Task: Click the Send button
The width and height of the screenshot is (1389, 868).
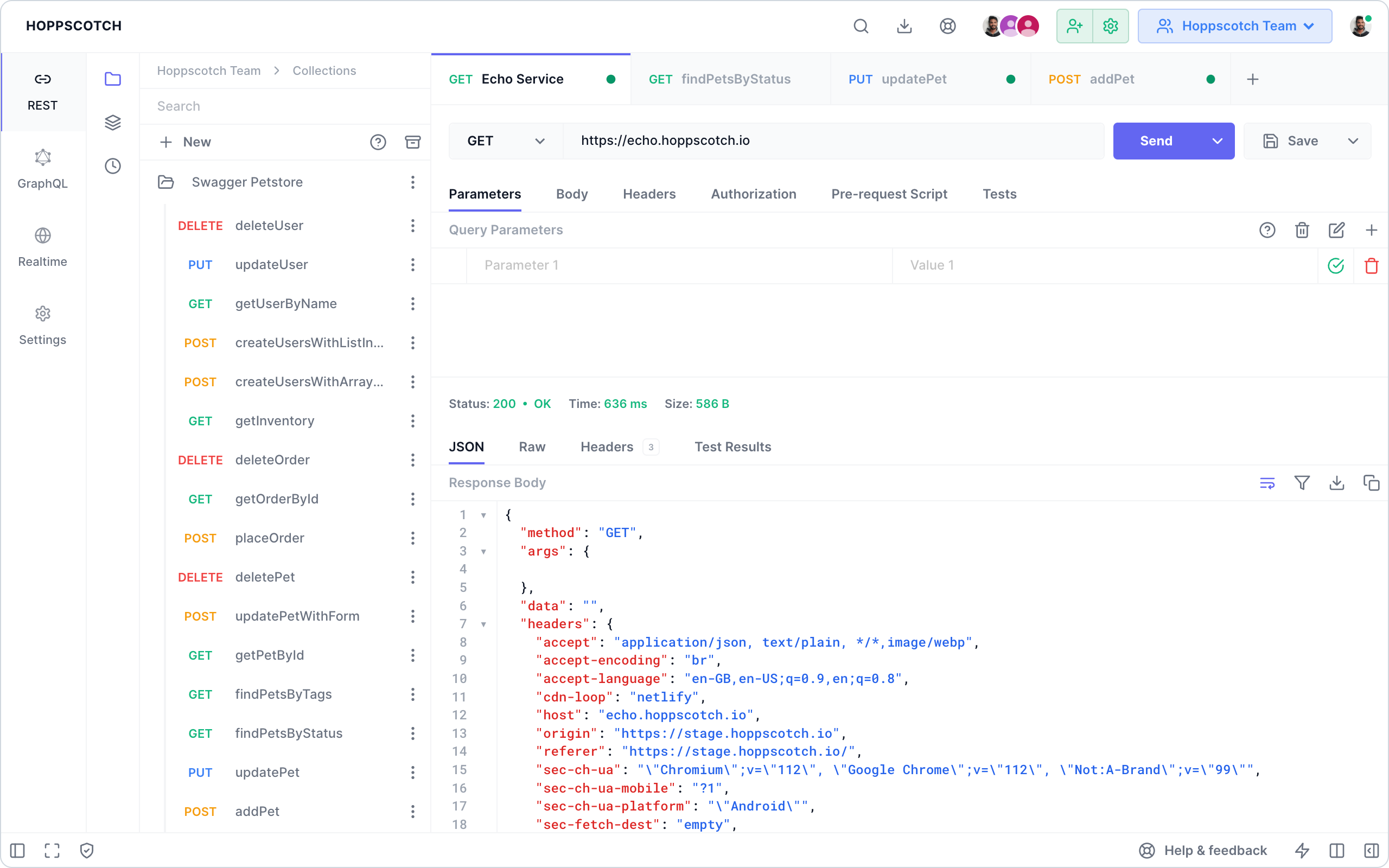Action: coord(1156,141)
